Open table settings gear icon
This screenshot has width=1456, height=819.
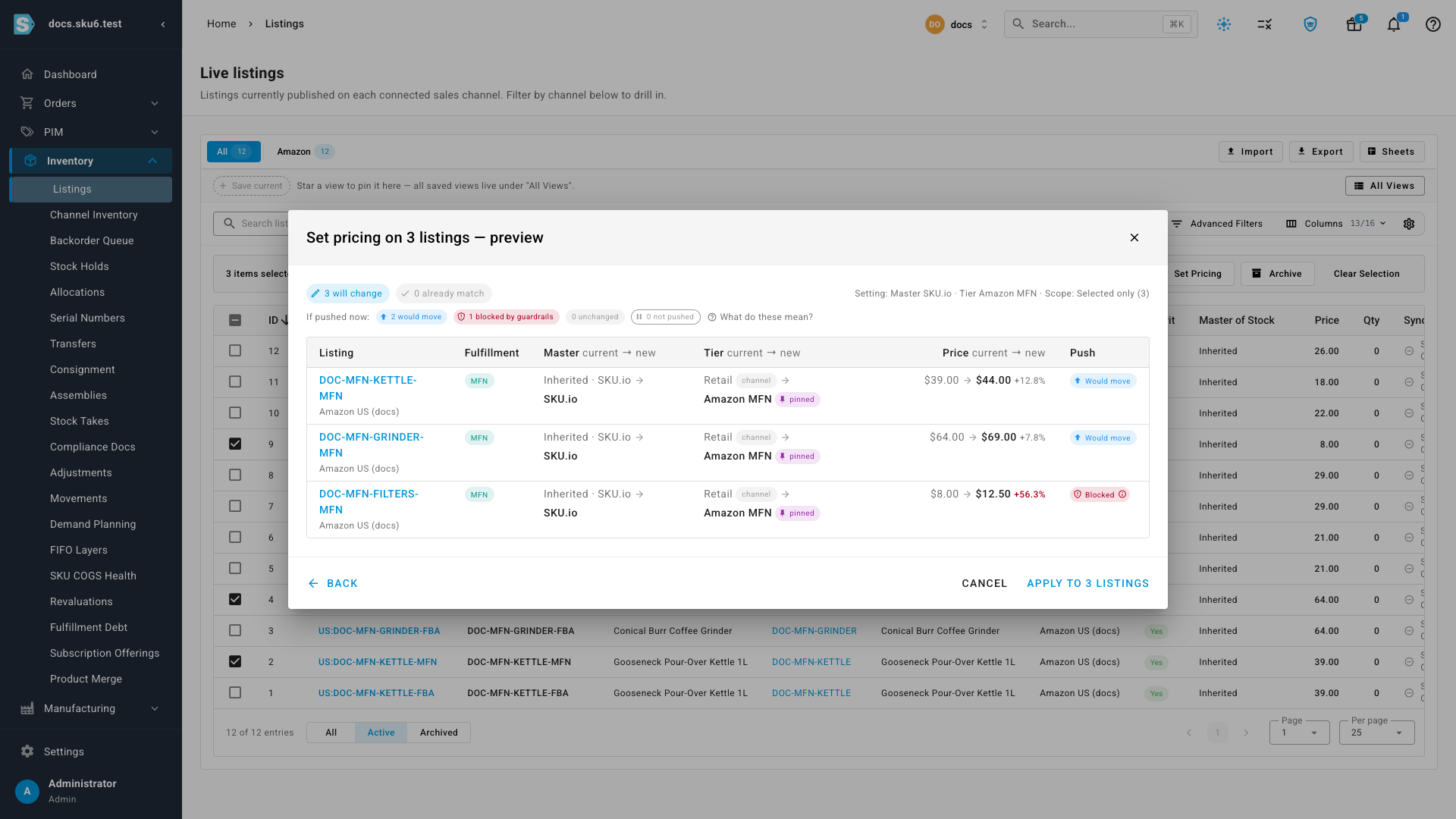(x=1409, y=224)
